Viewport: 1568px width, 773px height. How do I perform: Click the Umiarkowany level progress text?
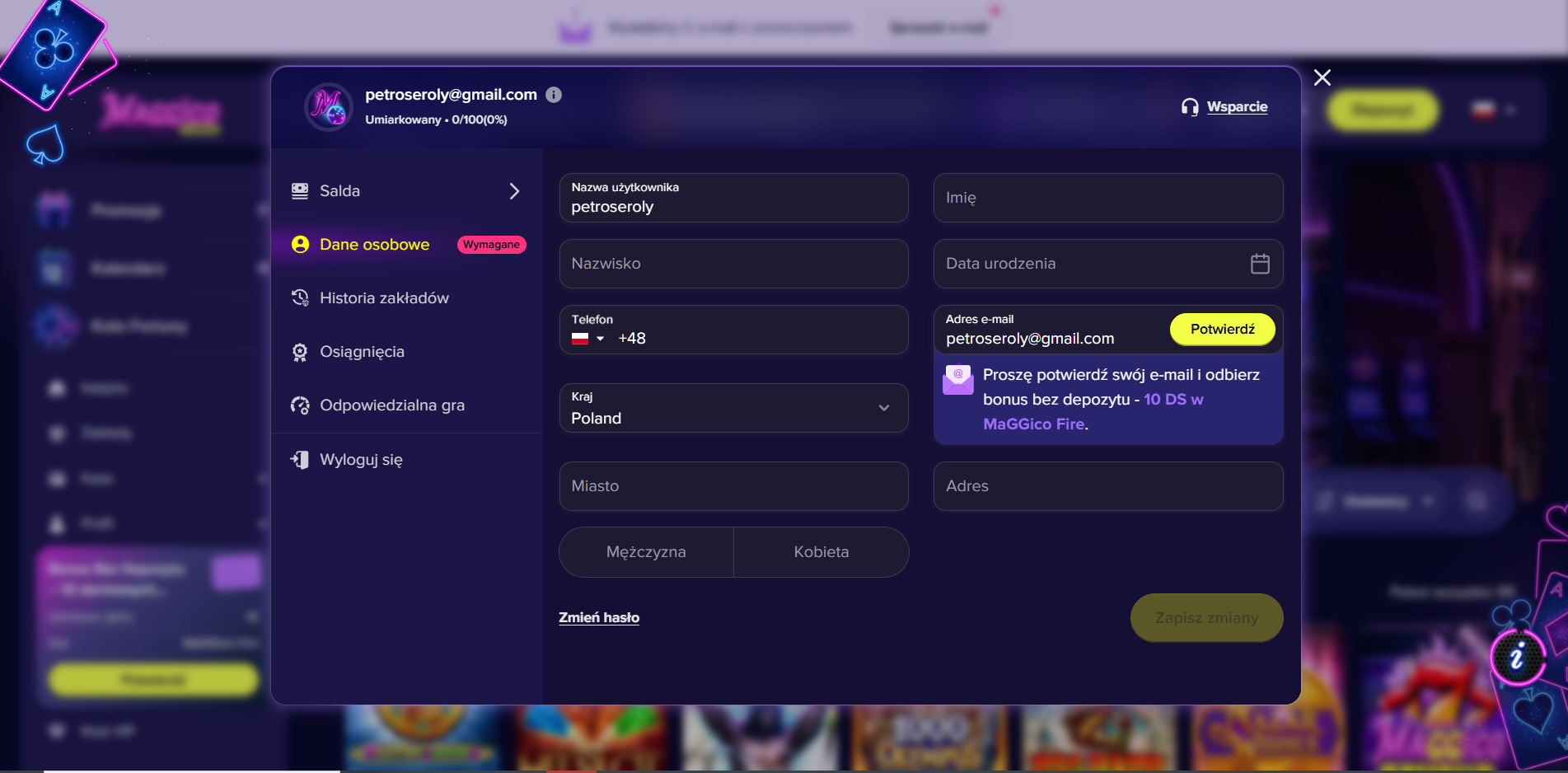pos(436,119)
